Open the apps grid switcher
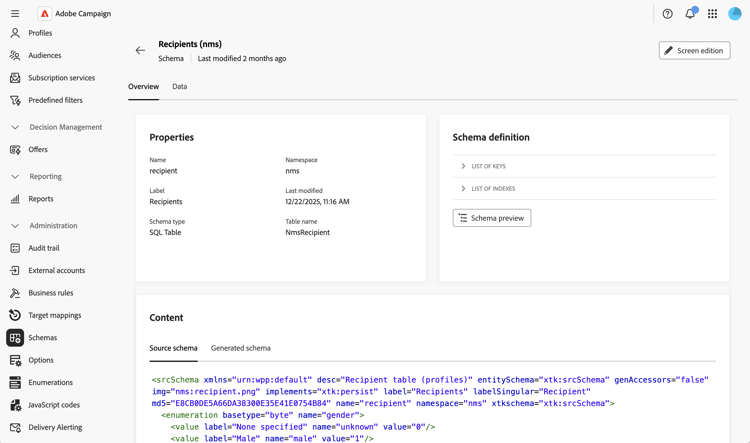750x443 pixels. point(712,14)
